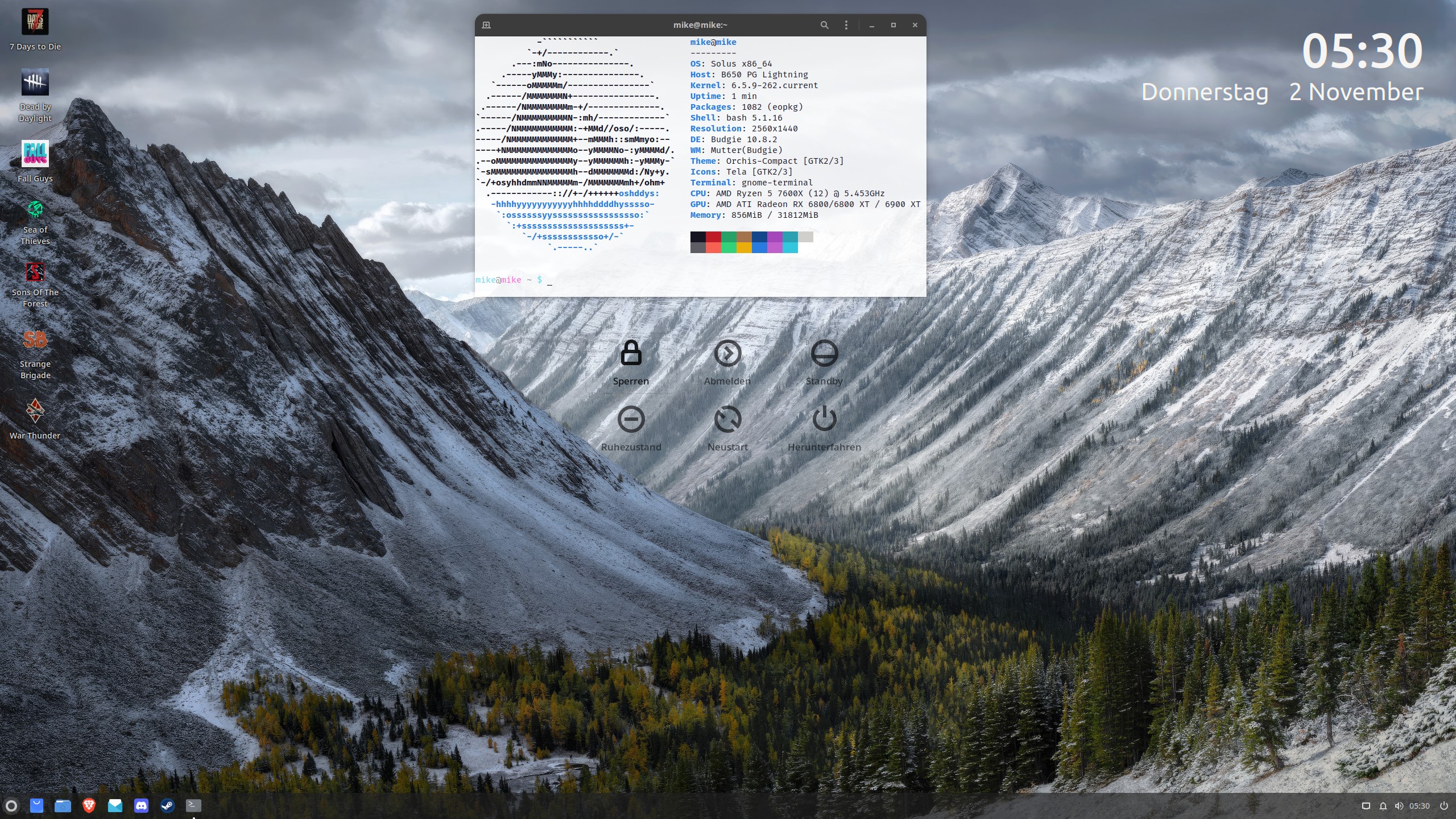Click the file manager taskbar icon
The height and width of the screenshot is (819, 1456).
click(x=63, y=805)
